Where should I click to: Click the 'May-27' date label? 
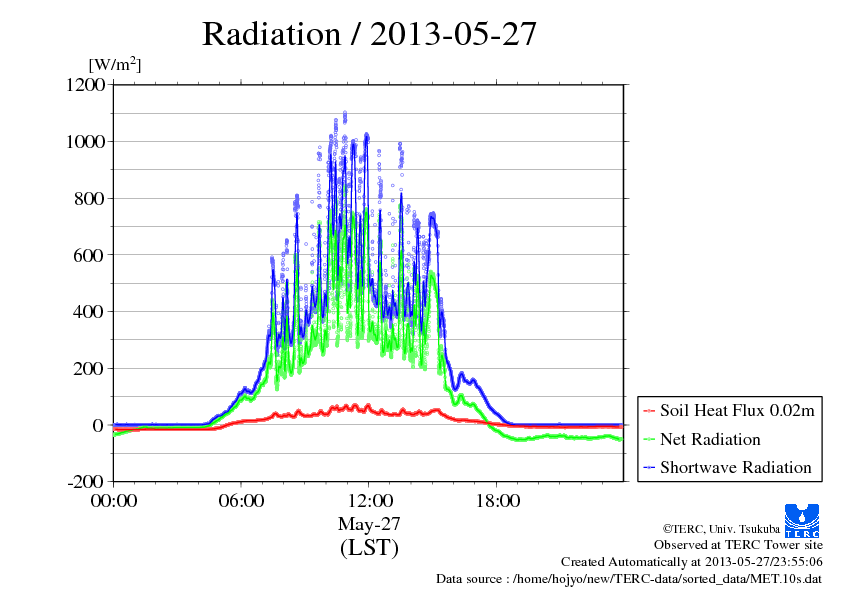[x=369, y=524]
